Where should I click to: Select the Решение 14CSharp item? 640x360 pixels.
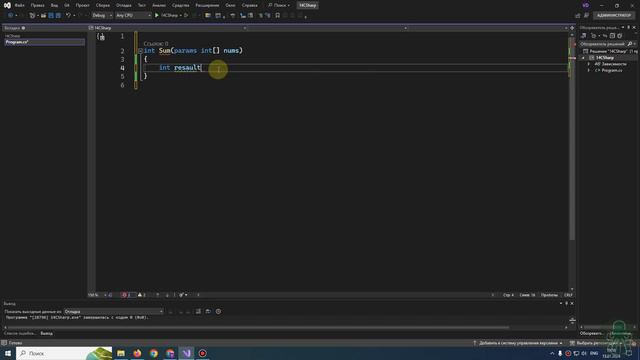610,51
